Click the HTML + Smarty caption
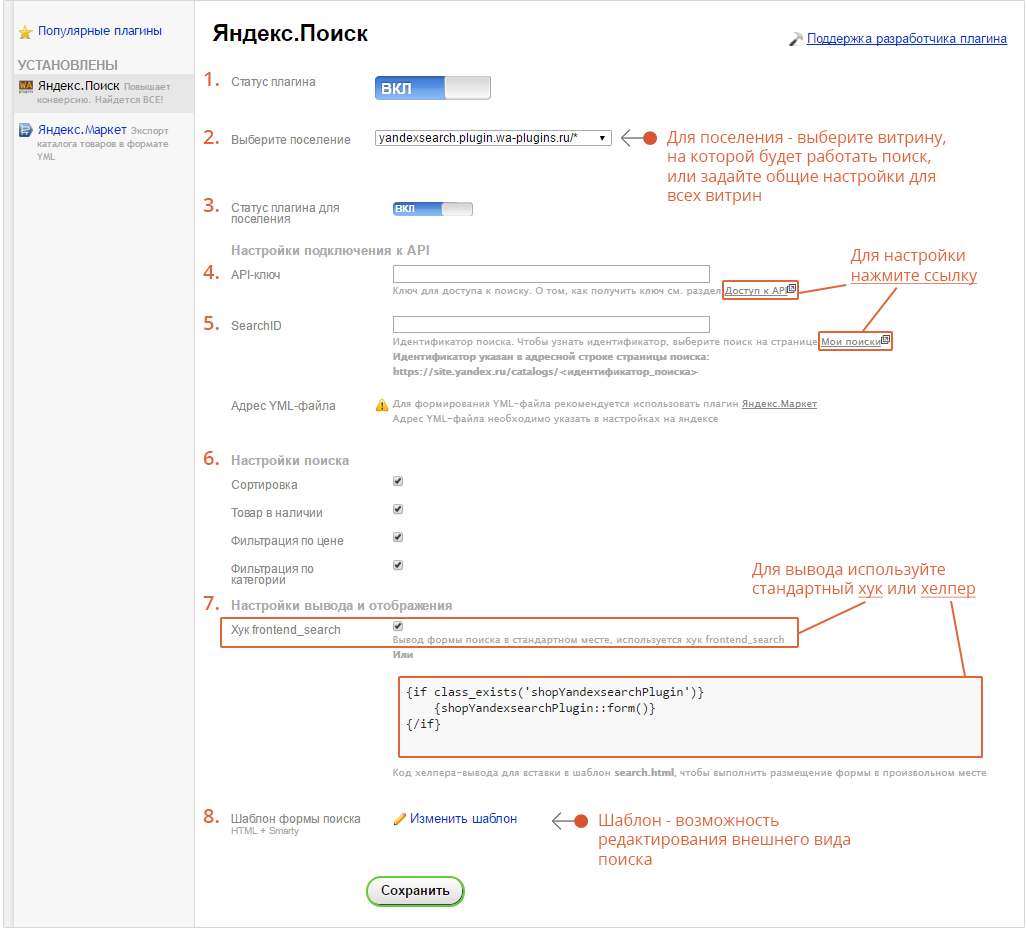 click(x=264, y=831)
